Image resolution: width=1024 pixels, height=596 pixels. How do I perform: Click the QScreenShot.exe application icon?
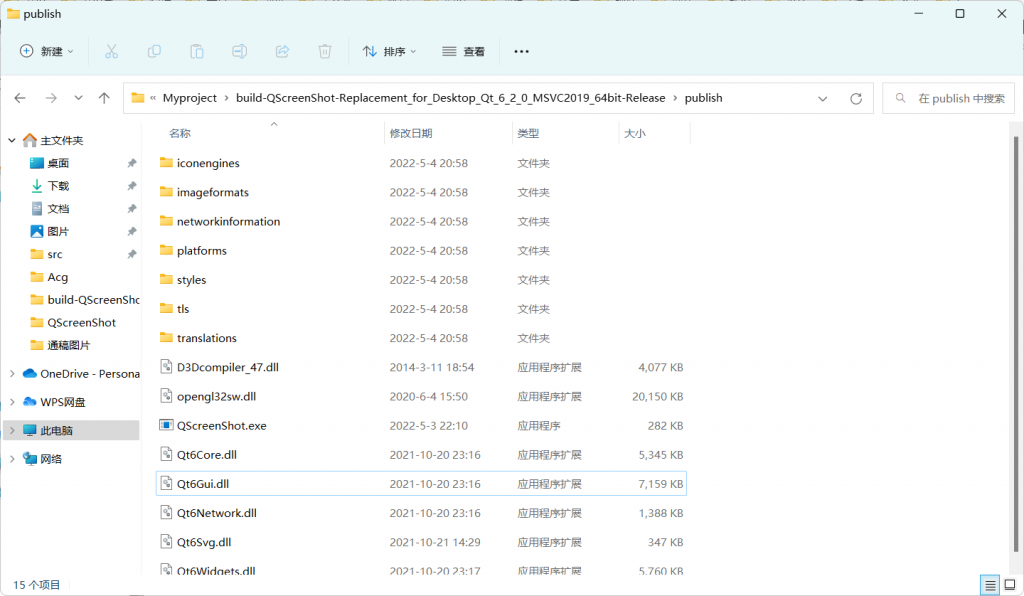pyautogui.click(x=166, y=426)
